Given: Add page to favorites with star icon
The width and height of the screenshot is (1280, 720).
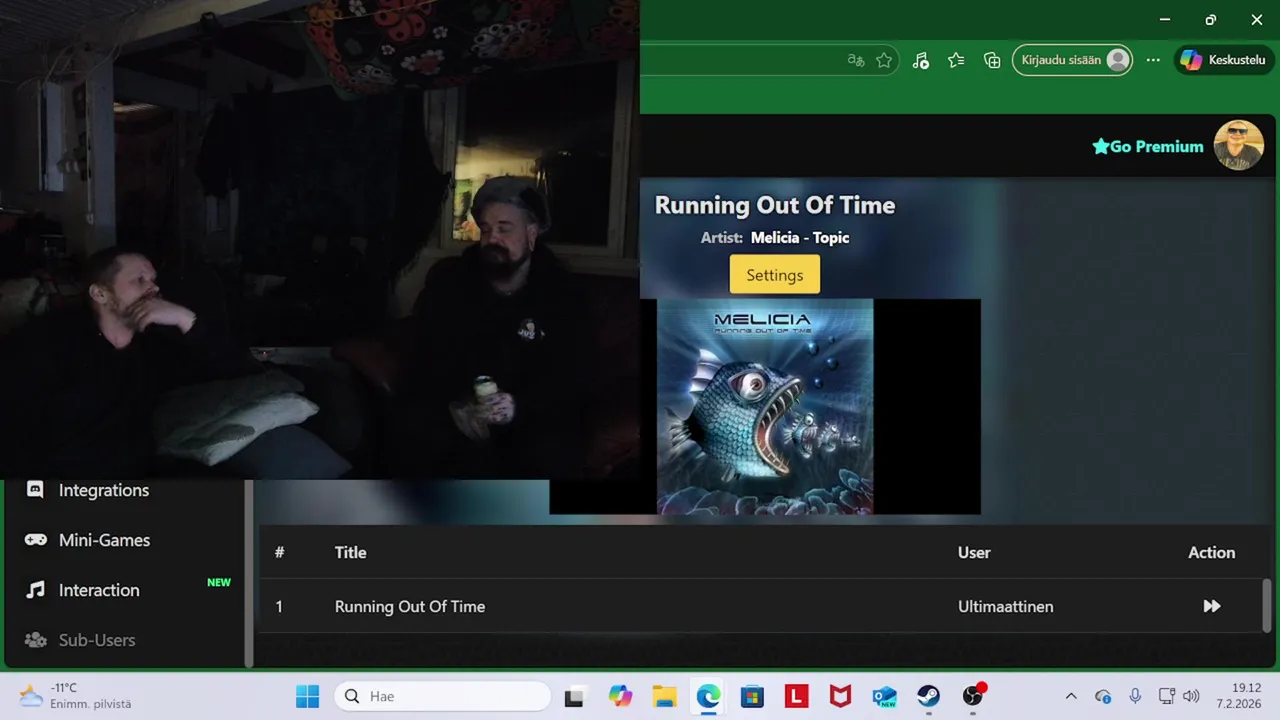Looking at the screenshot, I should [x=884, y=60].
